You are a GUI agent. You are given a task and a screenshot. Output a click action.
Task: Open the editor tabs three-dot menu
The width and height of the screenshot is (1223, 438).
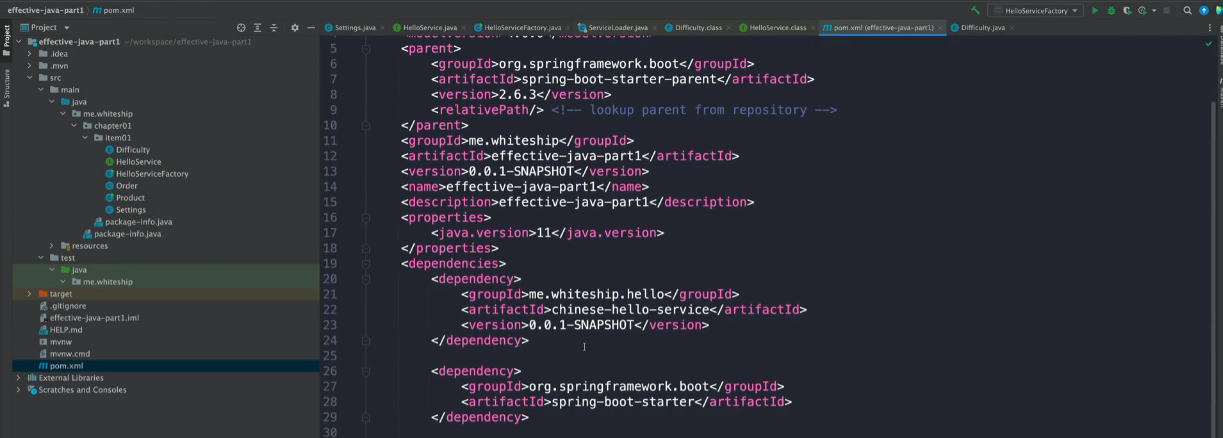(1208, 28)
